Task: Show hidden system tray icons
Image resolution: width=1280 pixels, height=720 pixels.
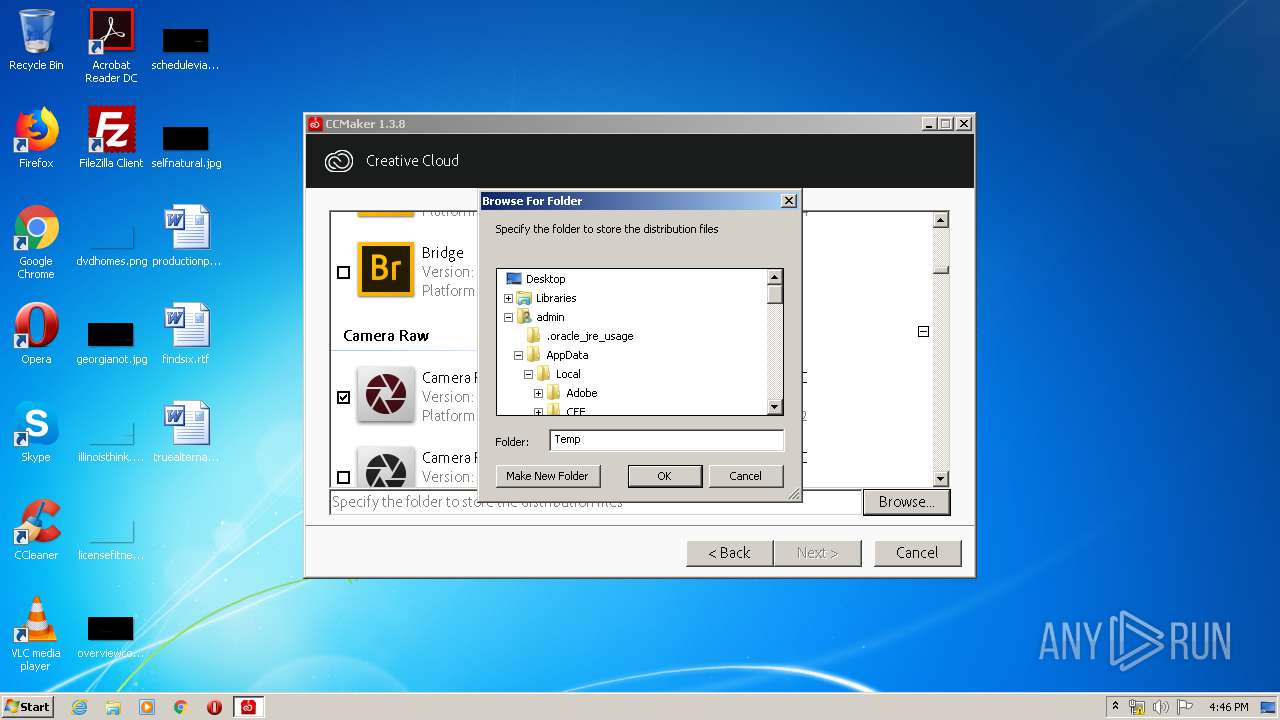Action: [x=1115, y=707]
